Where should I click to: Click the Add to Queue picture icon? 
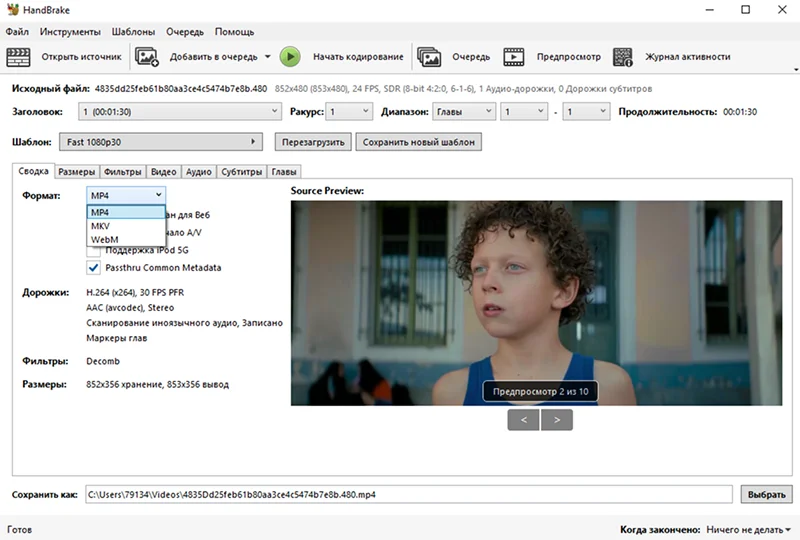pyautogui.click(x=147, y=57)
